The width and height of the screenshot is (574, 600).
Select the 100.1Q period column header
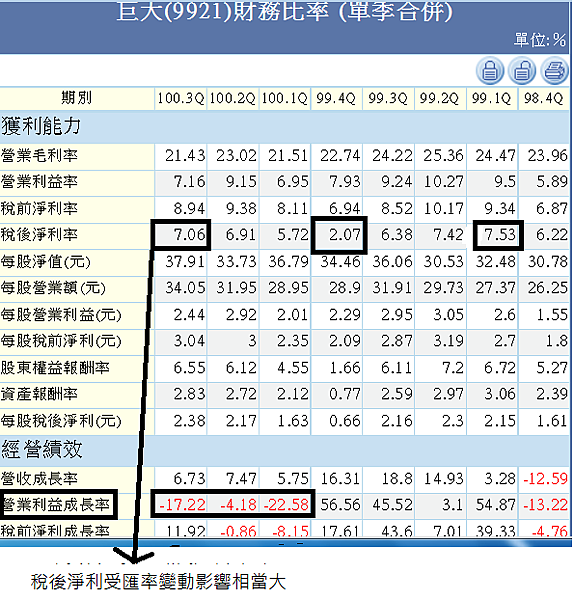[284, 98]
